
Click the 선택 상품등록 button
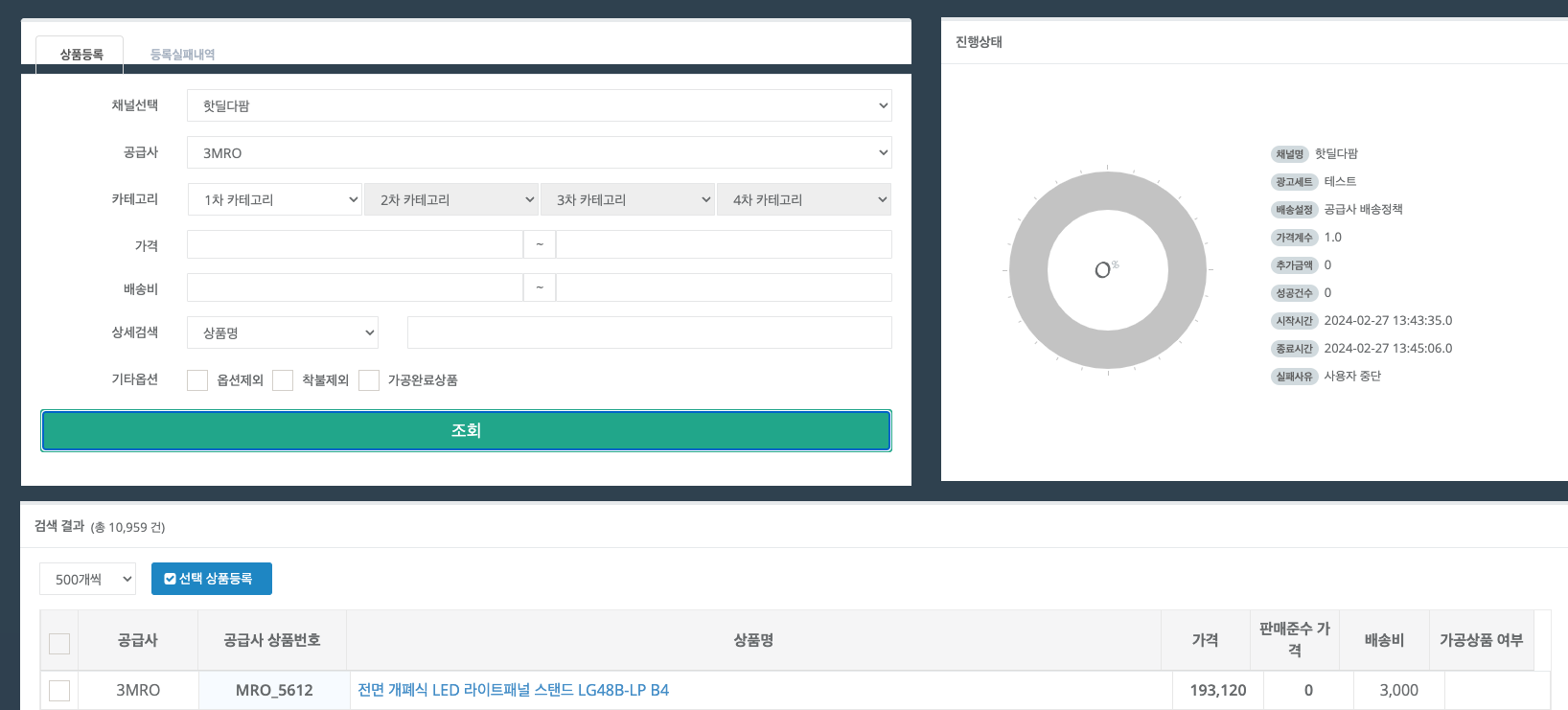(x=212, y=579)
